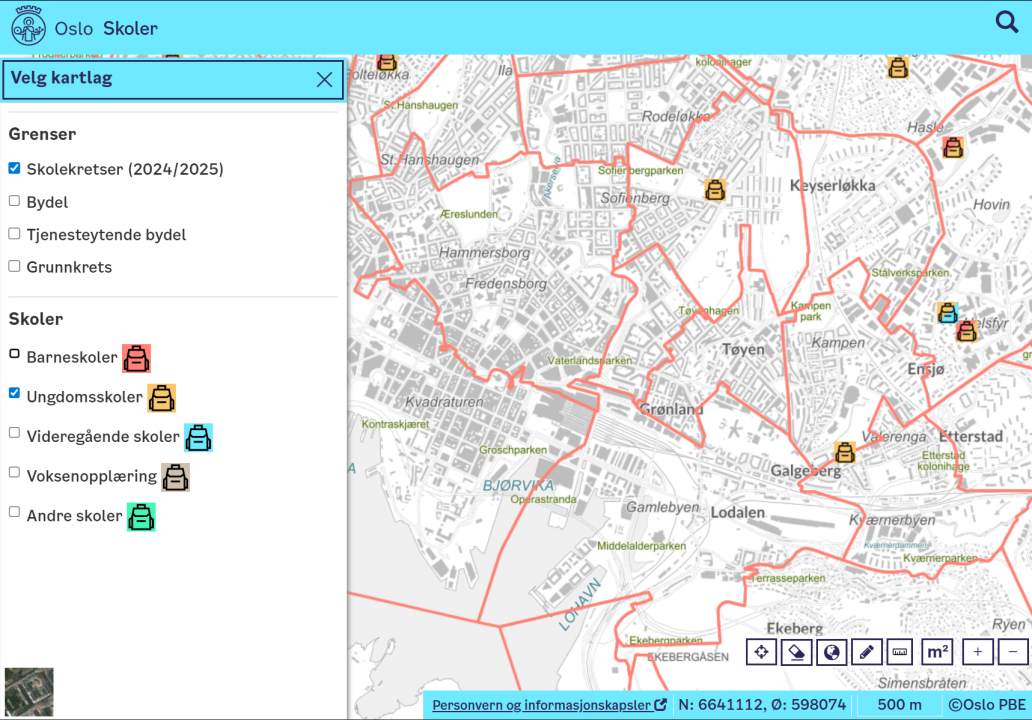The image size is (1032, 720).
Task: Tick the Barneskoler checkbox
Action: 14,353
